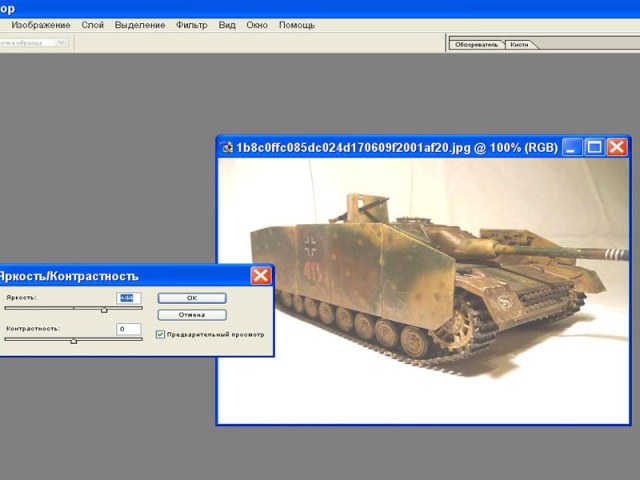Image resolution: width=640 pixels, height=480 pixels.
Task: Switch to the Кисти tab
Action: (x=519, y=44)
